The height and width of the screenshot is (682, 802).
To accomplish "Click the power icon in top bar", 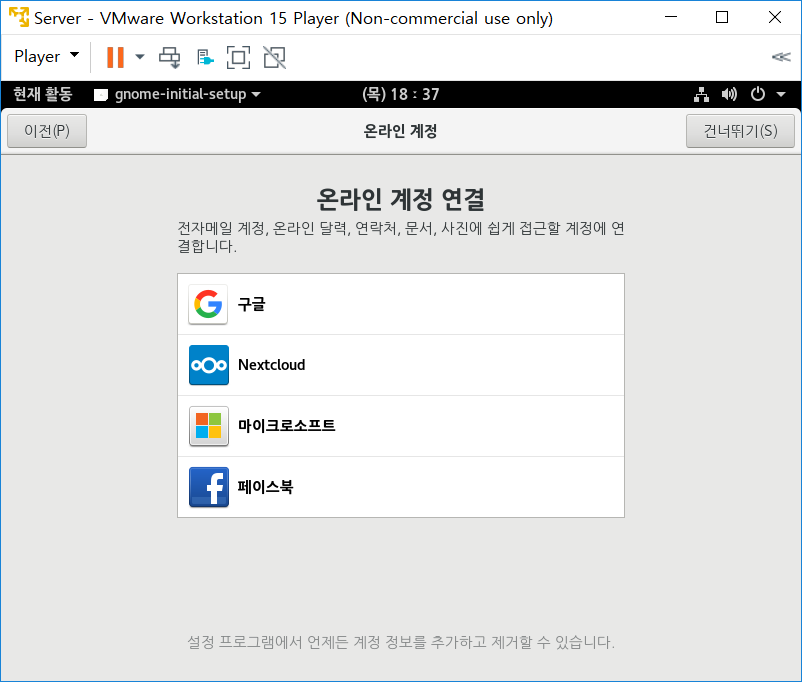I will 758,94.
